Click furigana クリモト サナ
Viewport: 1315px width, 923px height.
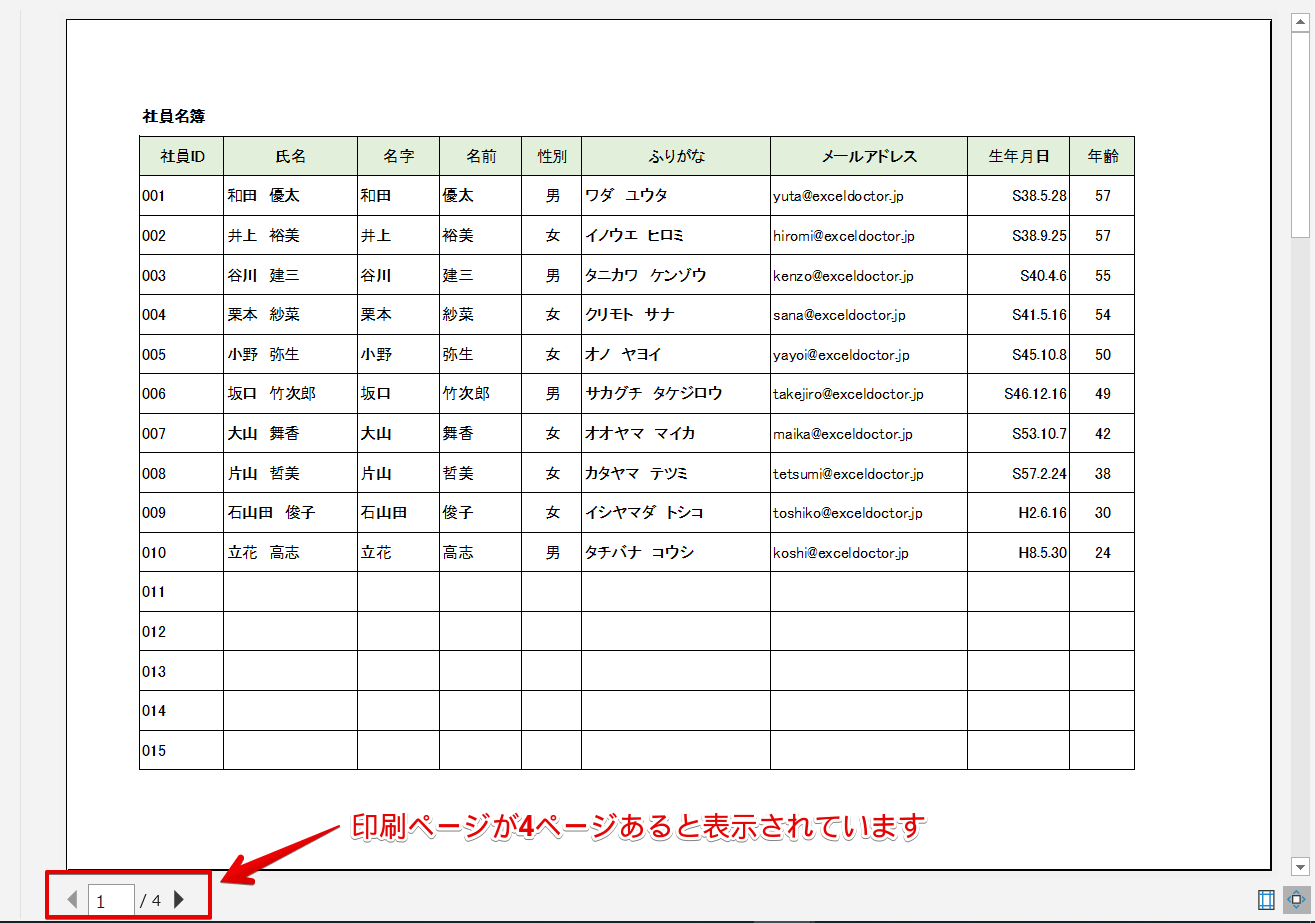point(630,315)
